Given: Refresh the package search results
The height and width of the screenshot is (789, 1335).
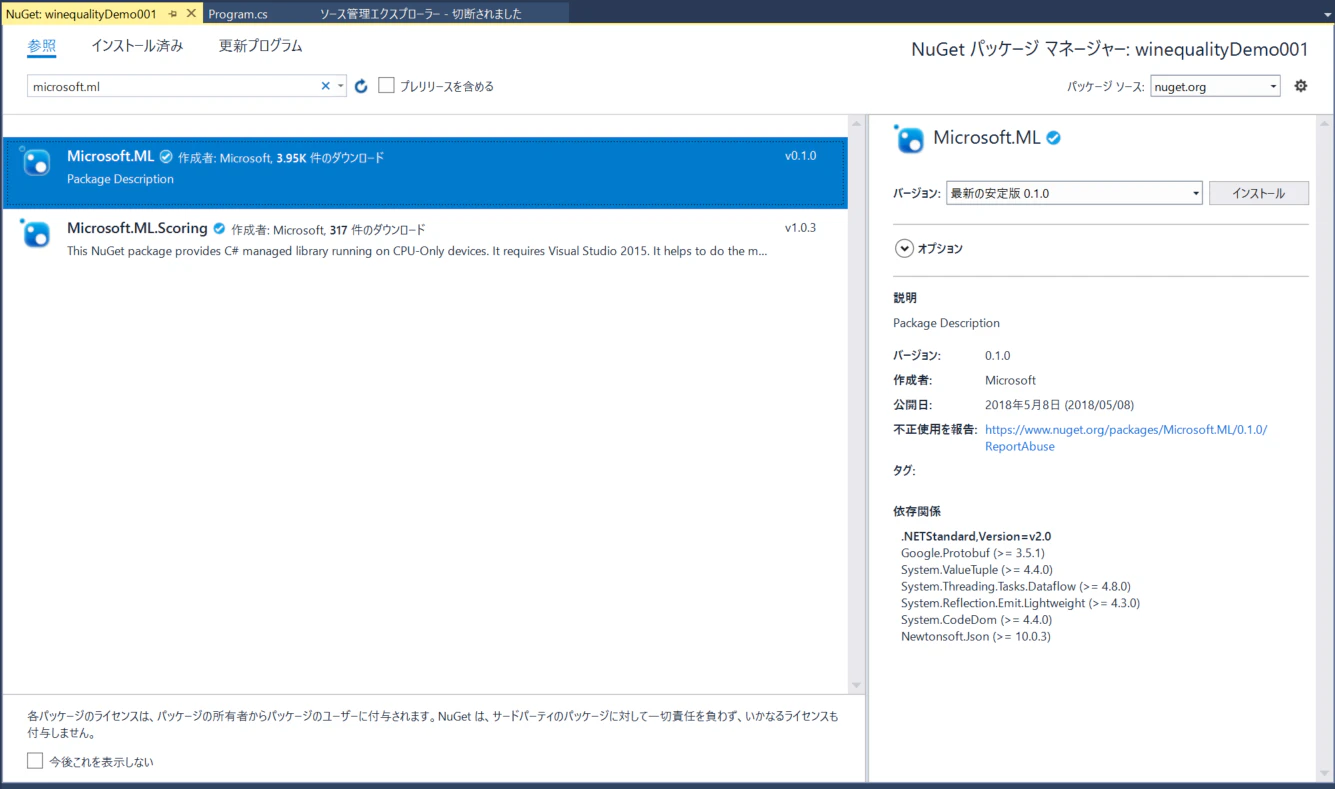Looking at the screenshot, I should tap(362, 86).
